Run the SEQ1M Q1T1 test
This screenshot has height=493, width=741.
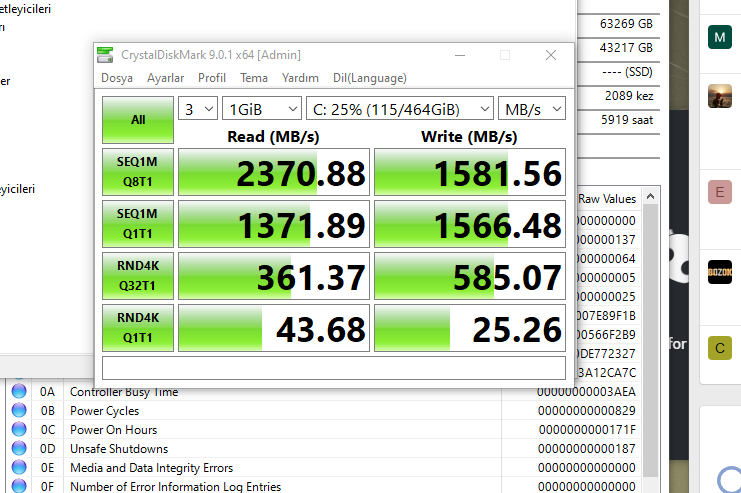pos(138,224)
